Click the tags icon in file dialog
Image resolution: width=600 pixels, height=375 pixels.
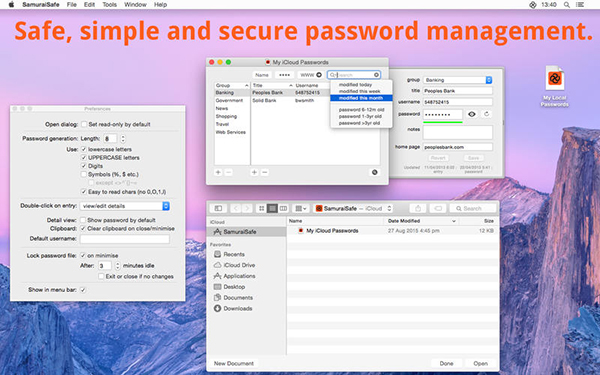pos(438,209)
